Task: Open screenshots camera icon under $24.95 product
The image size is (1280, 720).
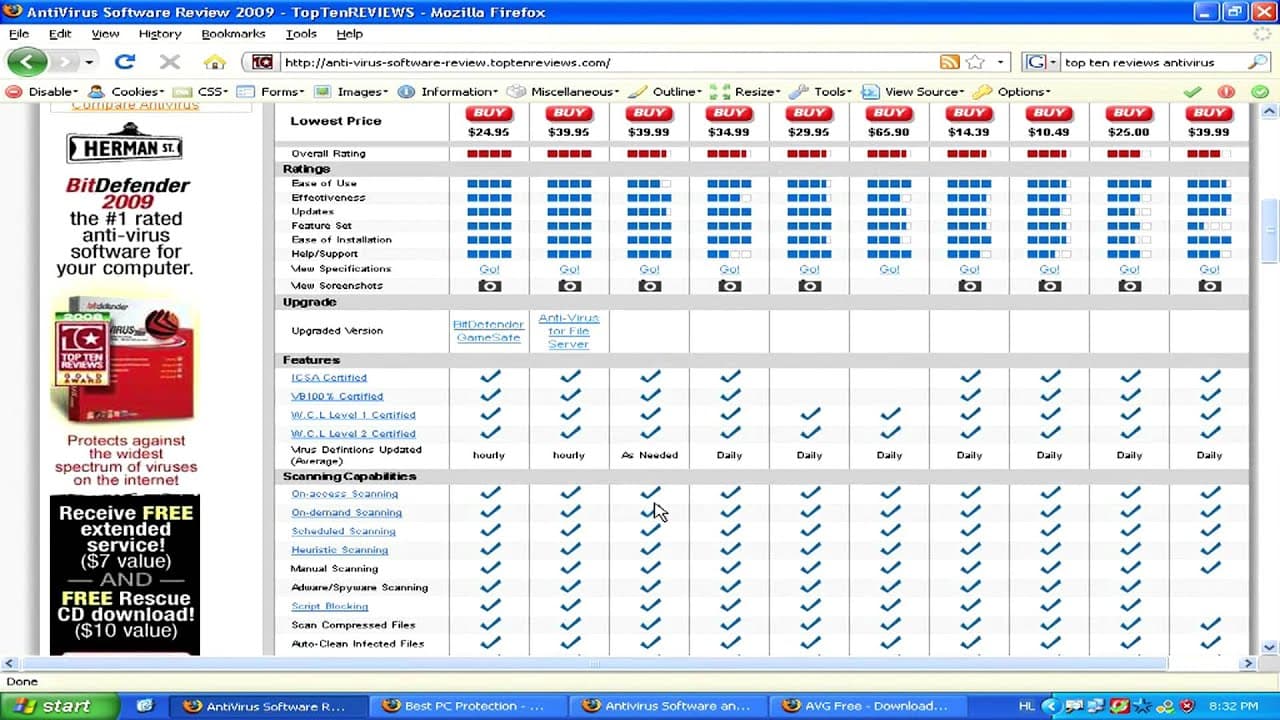Action: pyautogui.click(x=489, y=285)
